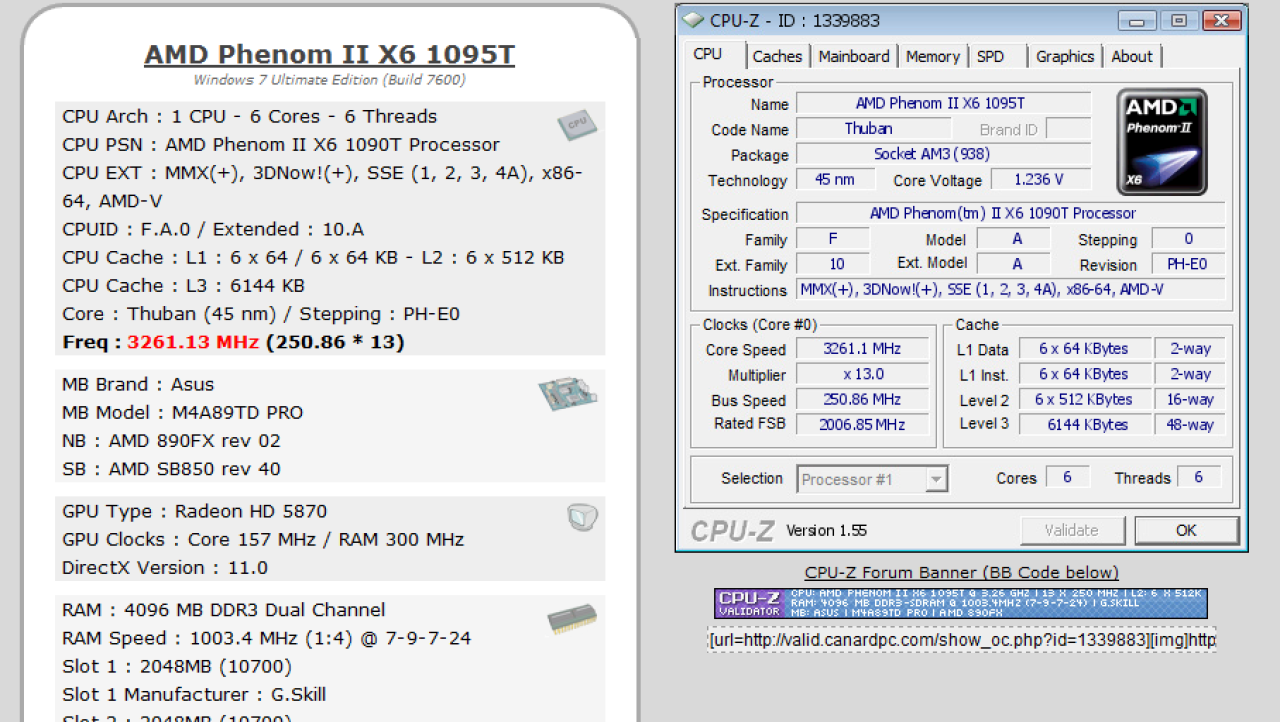Click the CPU chip icon beside CPU Arch
The image size is (1280, 722).
pyautogui.click(x=577, y=125)
